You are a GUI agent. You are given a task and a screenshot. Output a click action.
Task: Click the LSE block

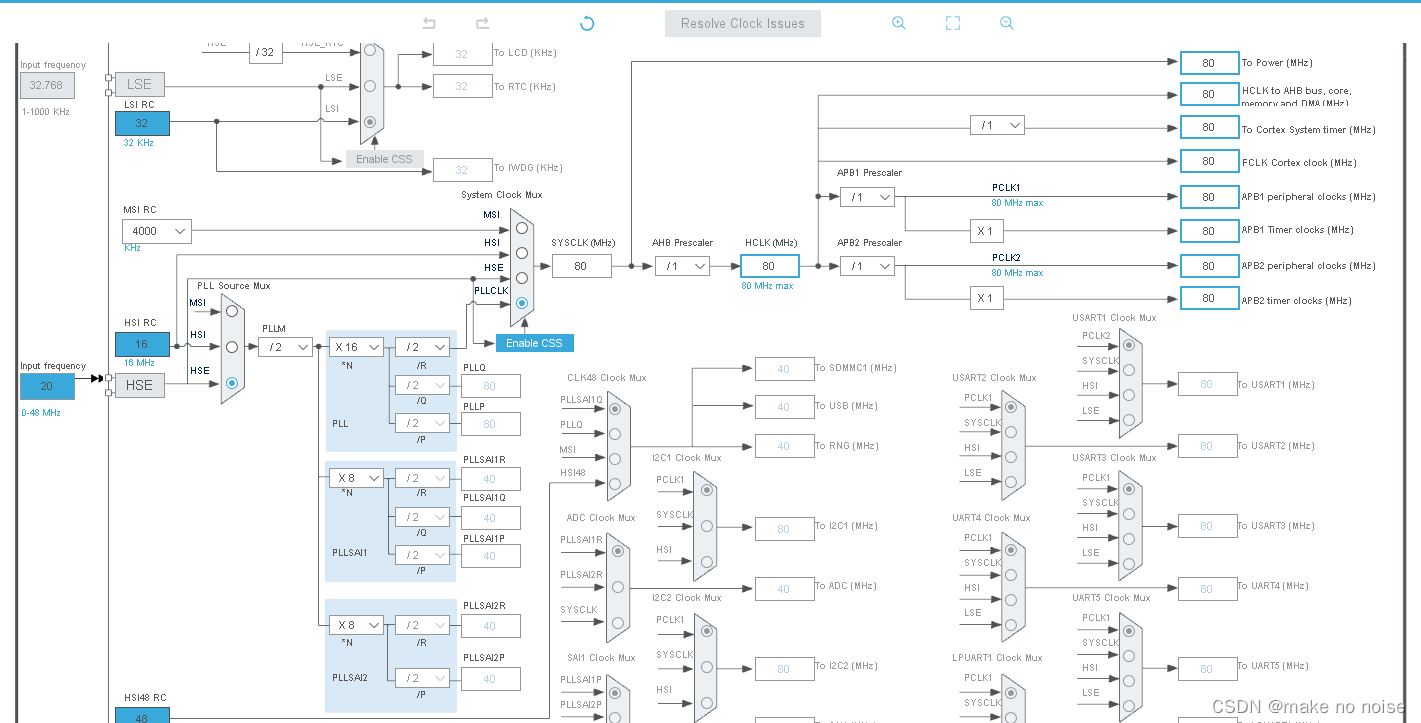coord(139,85)
